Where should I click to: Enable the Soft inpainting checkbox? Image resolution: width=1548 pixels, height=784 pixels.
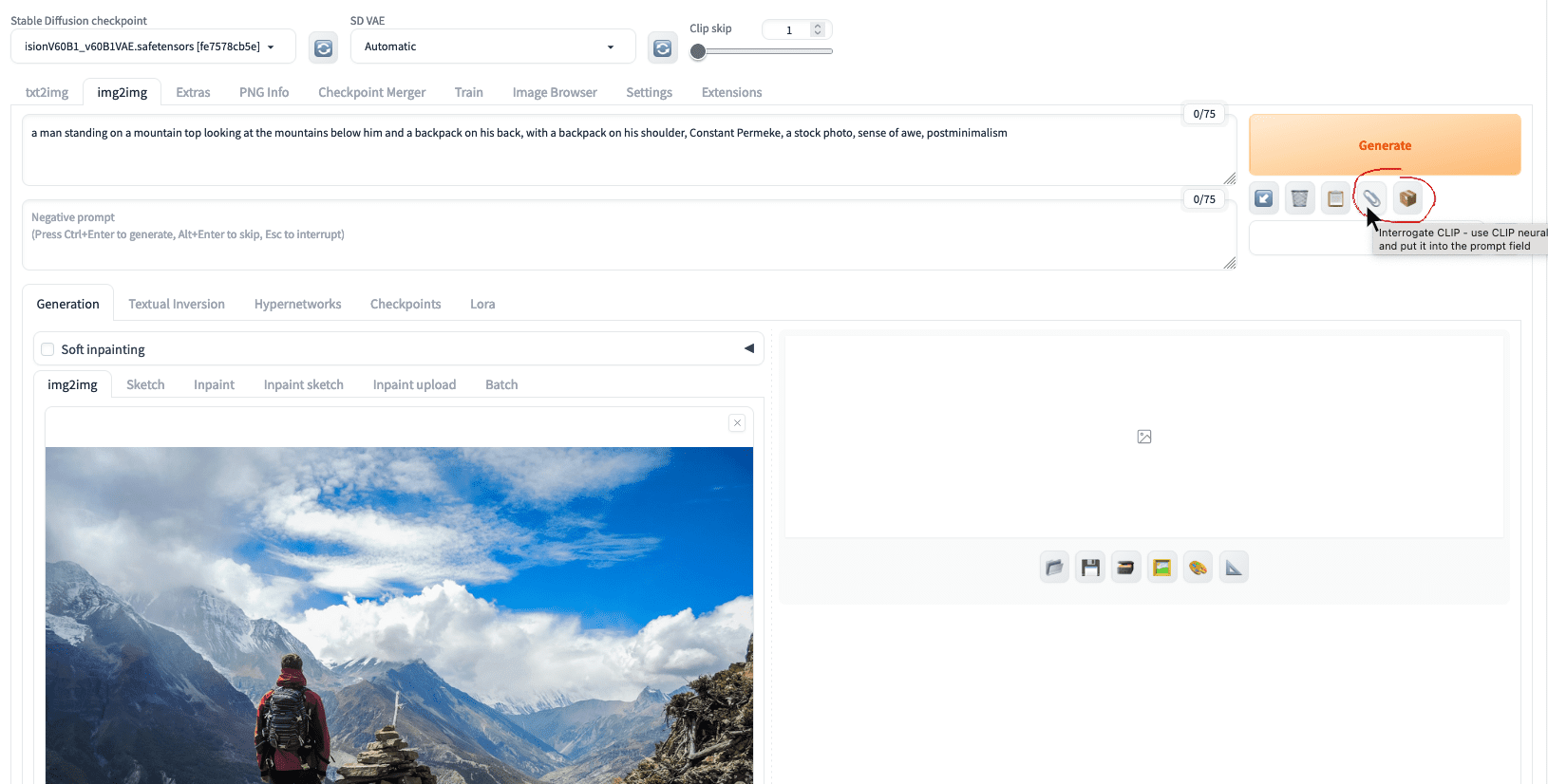(x=47, y=349)
